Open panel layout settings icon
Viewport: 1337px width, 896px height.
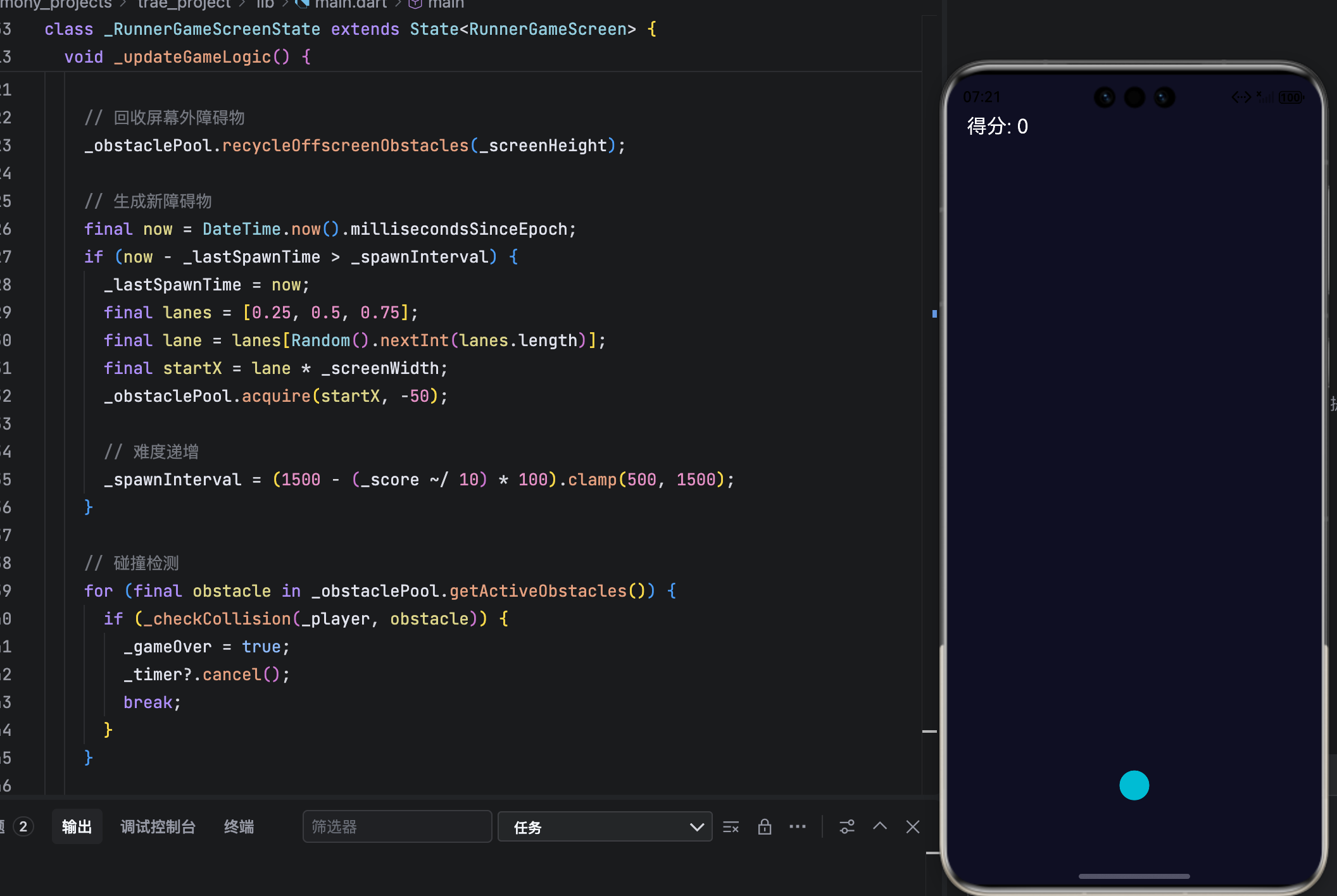[x=847, y=827]
